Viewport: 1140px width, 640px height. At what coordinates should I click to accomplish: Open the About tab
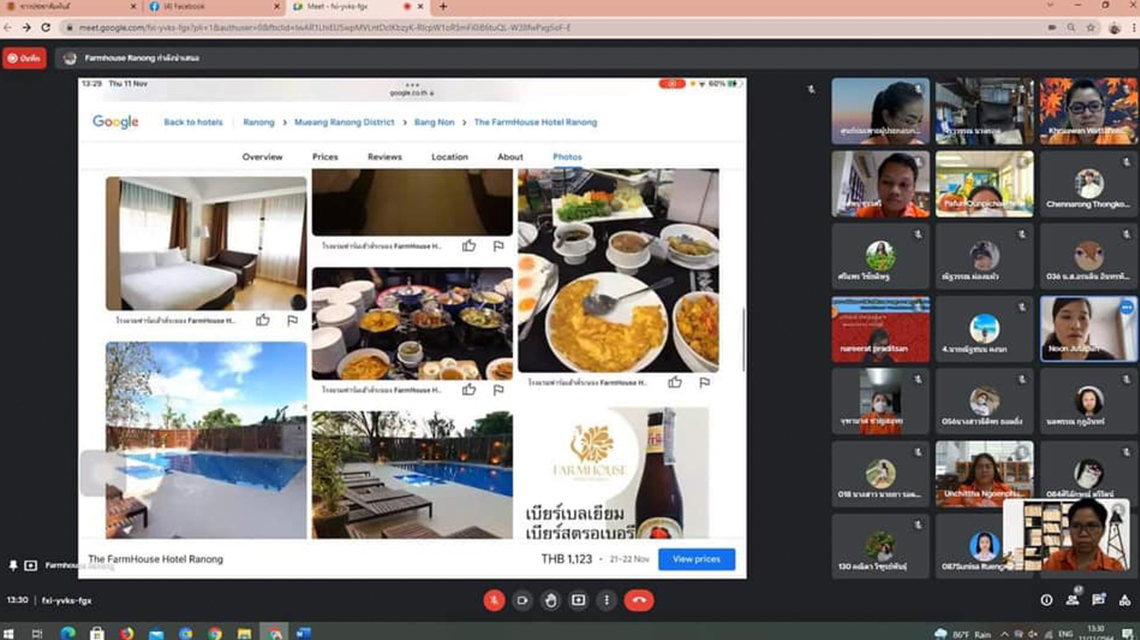tap(510, 157)
